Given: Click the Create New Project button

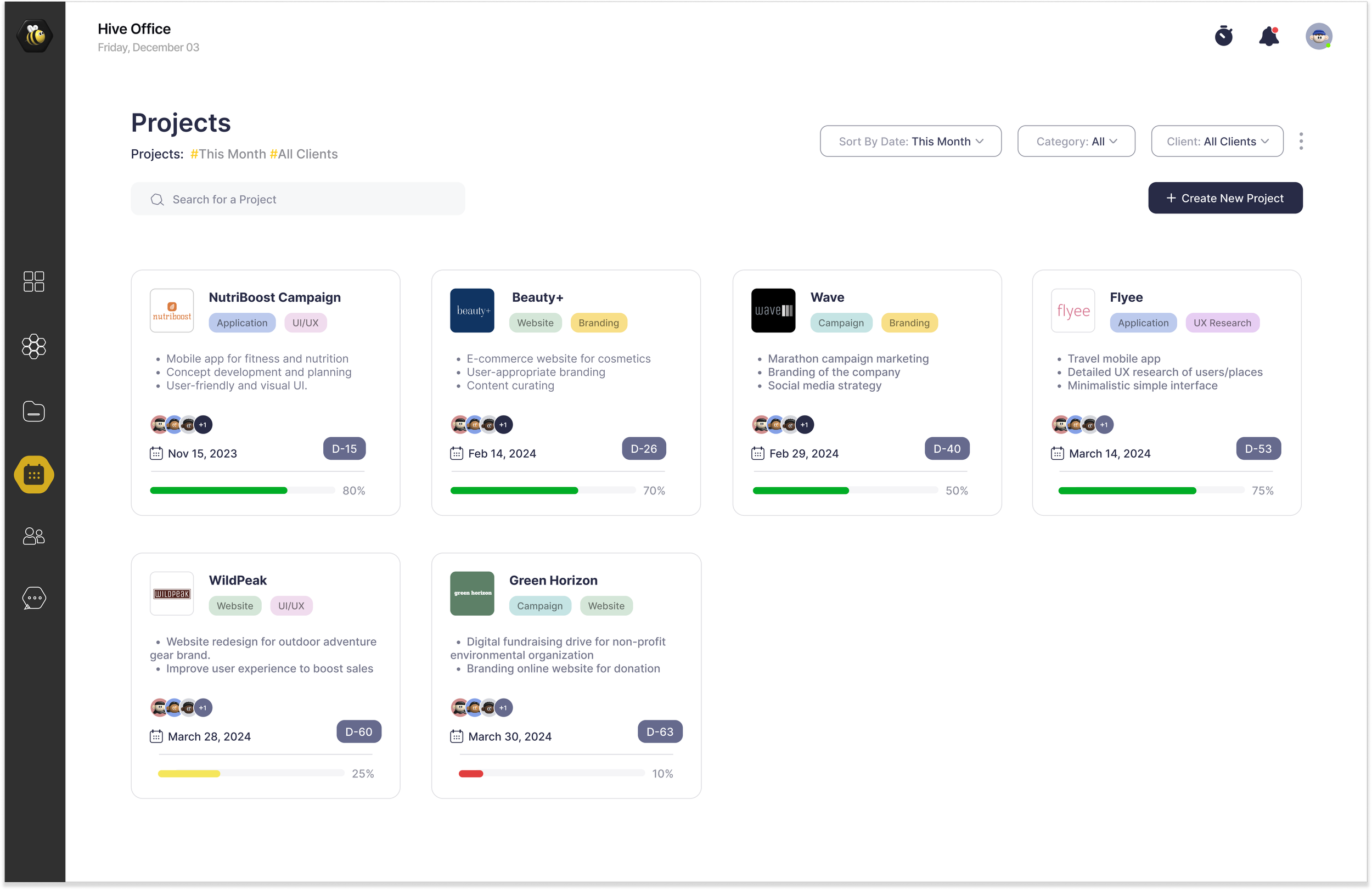Looking at the screenshot, I should click(1225, 198).
